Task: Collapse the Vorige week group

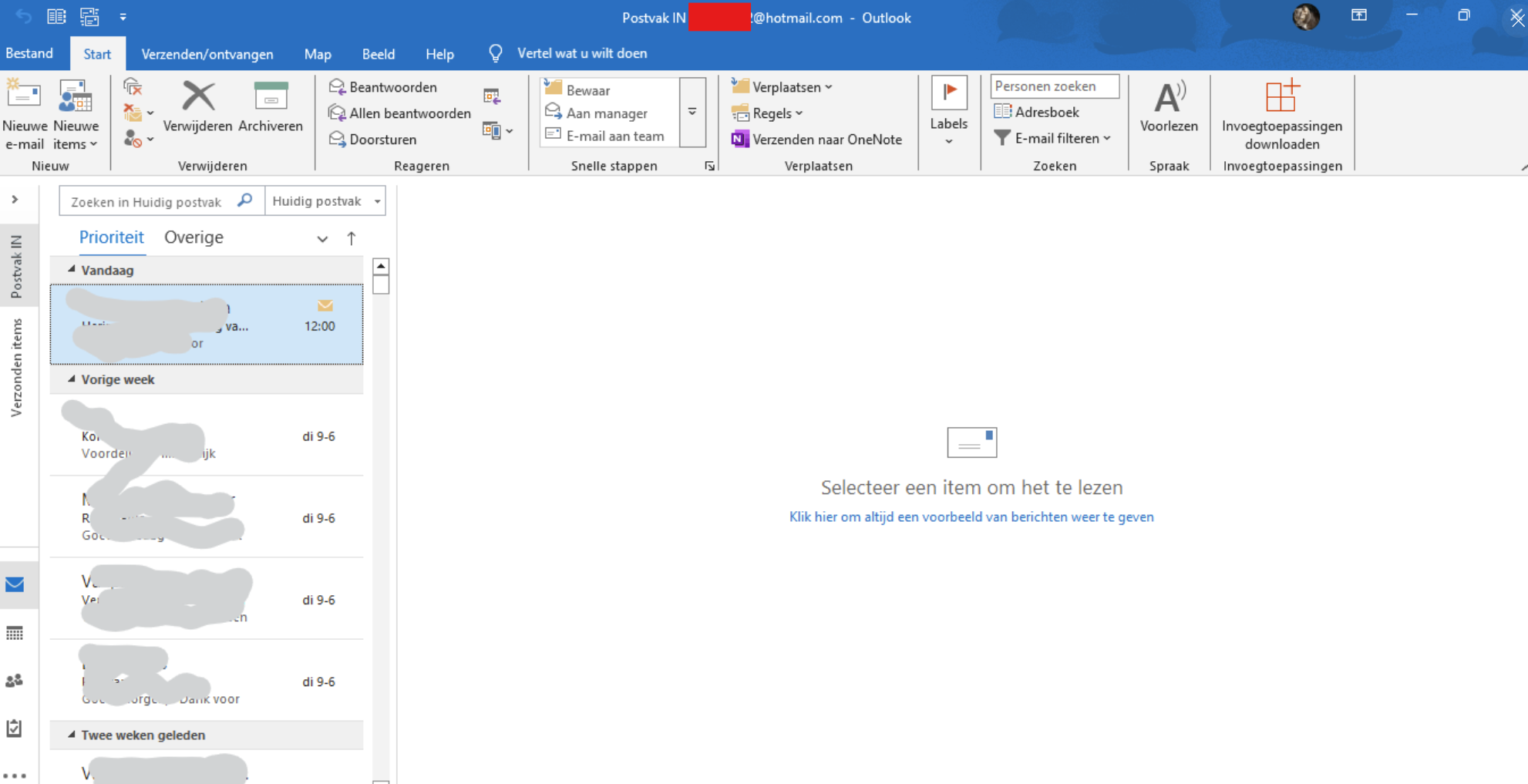Action: pos(72,379)
